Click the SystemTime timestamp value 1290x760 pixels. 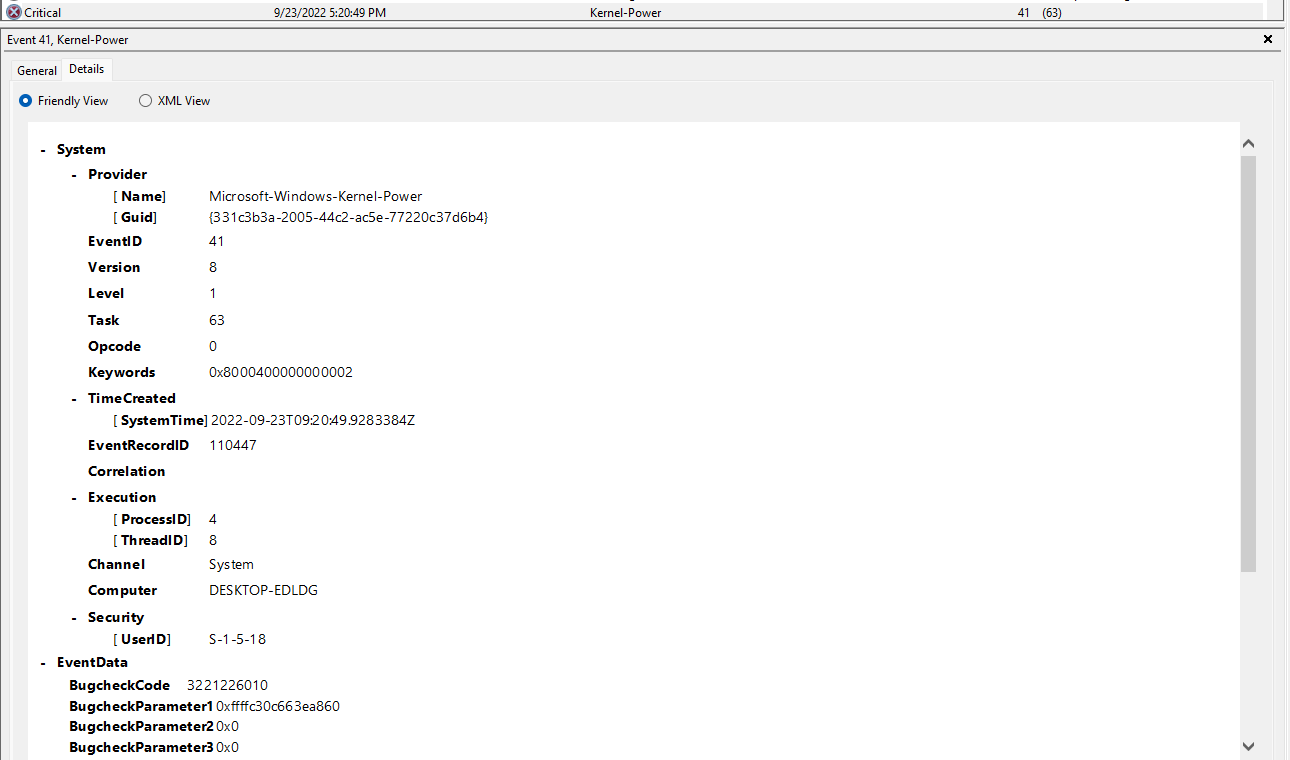[x=313, y=421]
